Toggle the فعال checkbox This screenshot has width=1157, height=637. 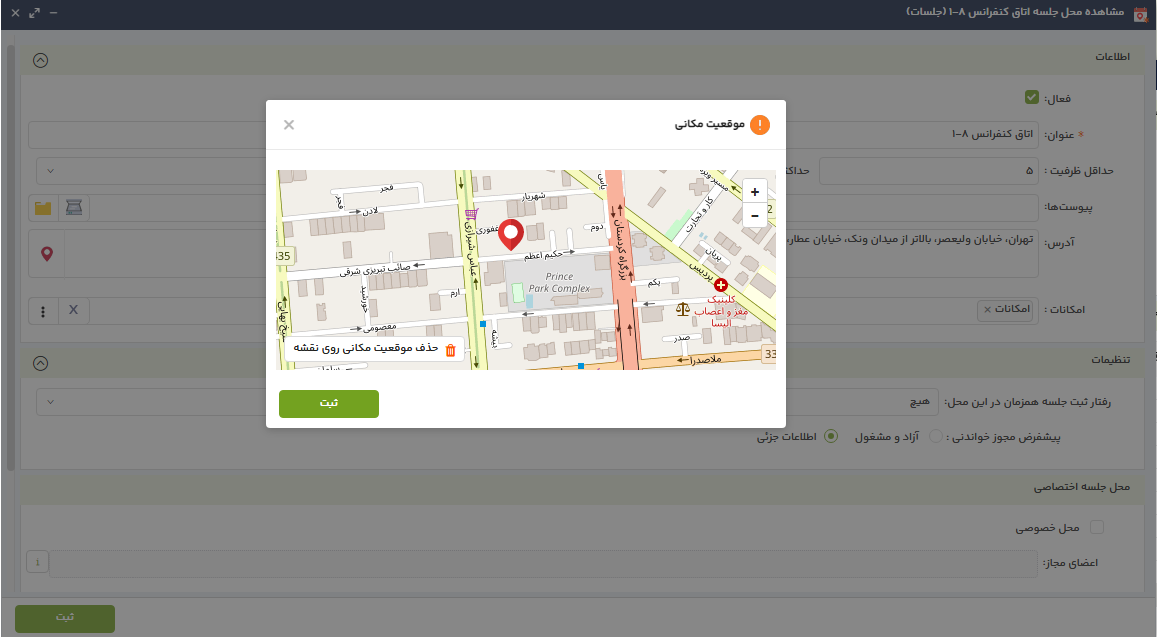1032,98
